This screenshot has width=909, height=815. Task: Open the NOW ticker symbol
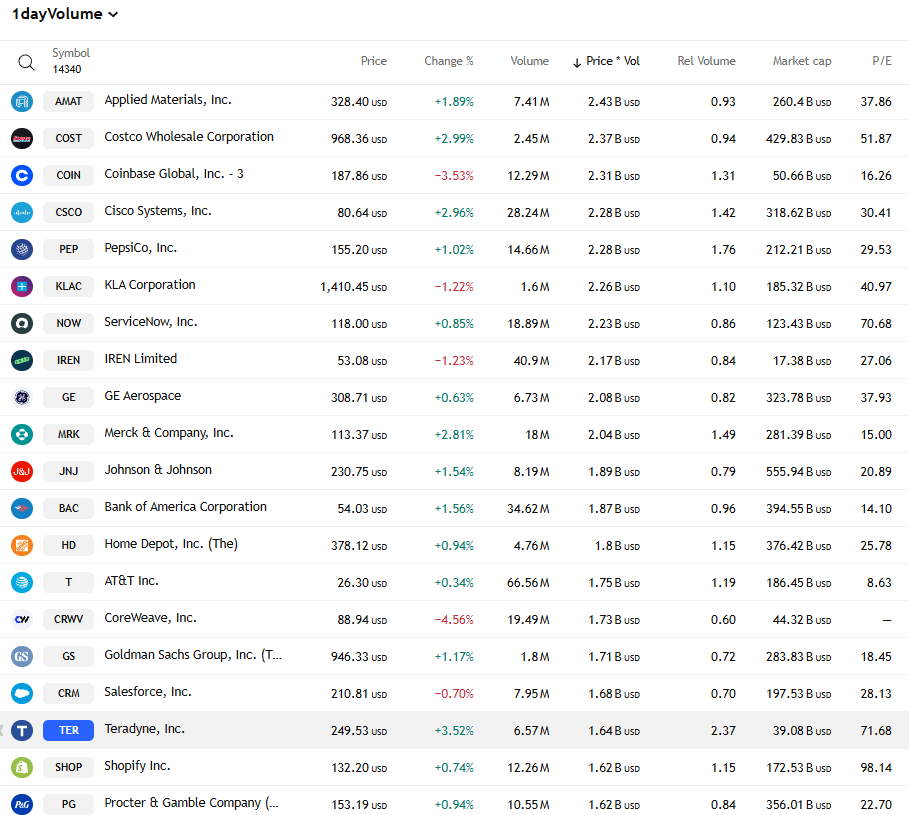pos(68,323)
